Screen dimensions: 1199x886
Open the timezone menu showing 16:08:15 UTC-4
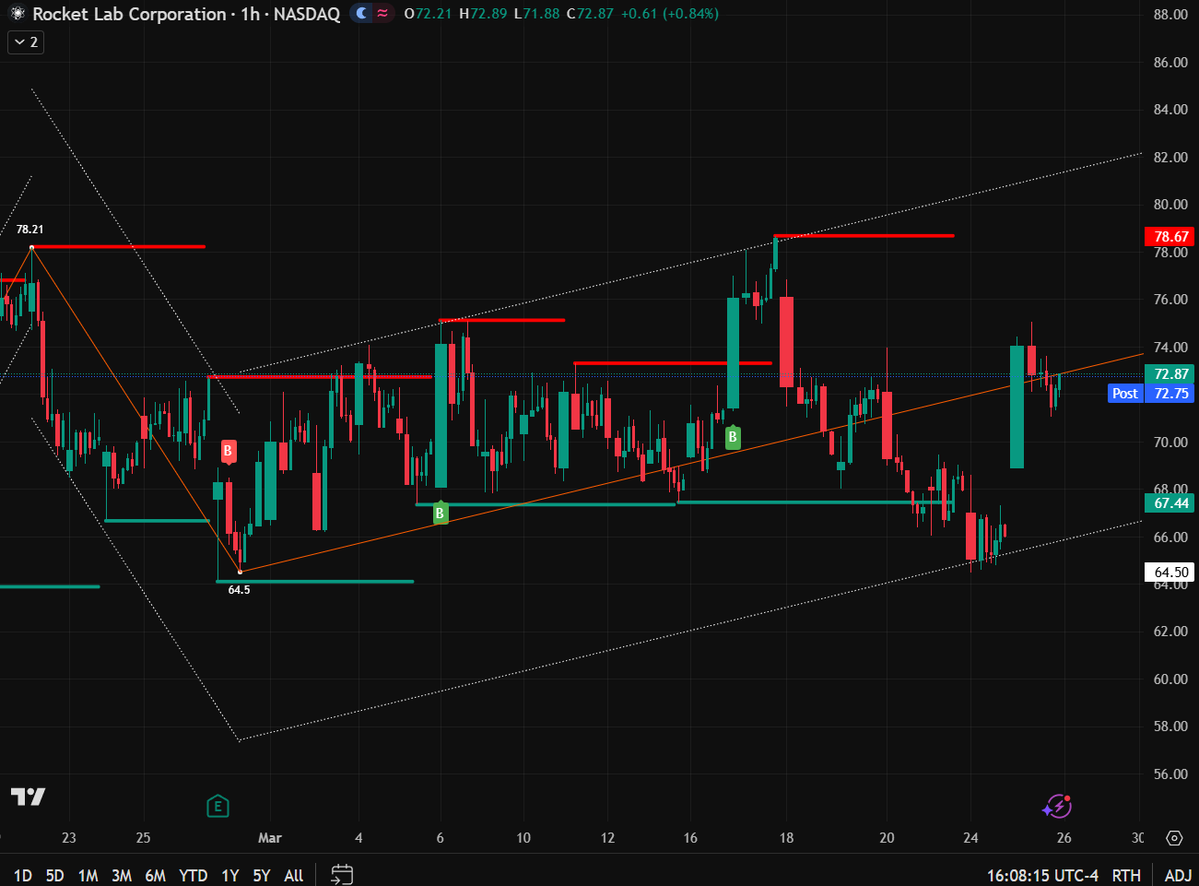click(x=1042, y=875)
